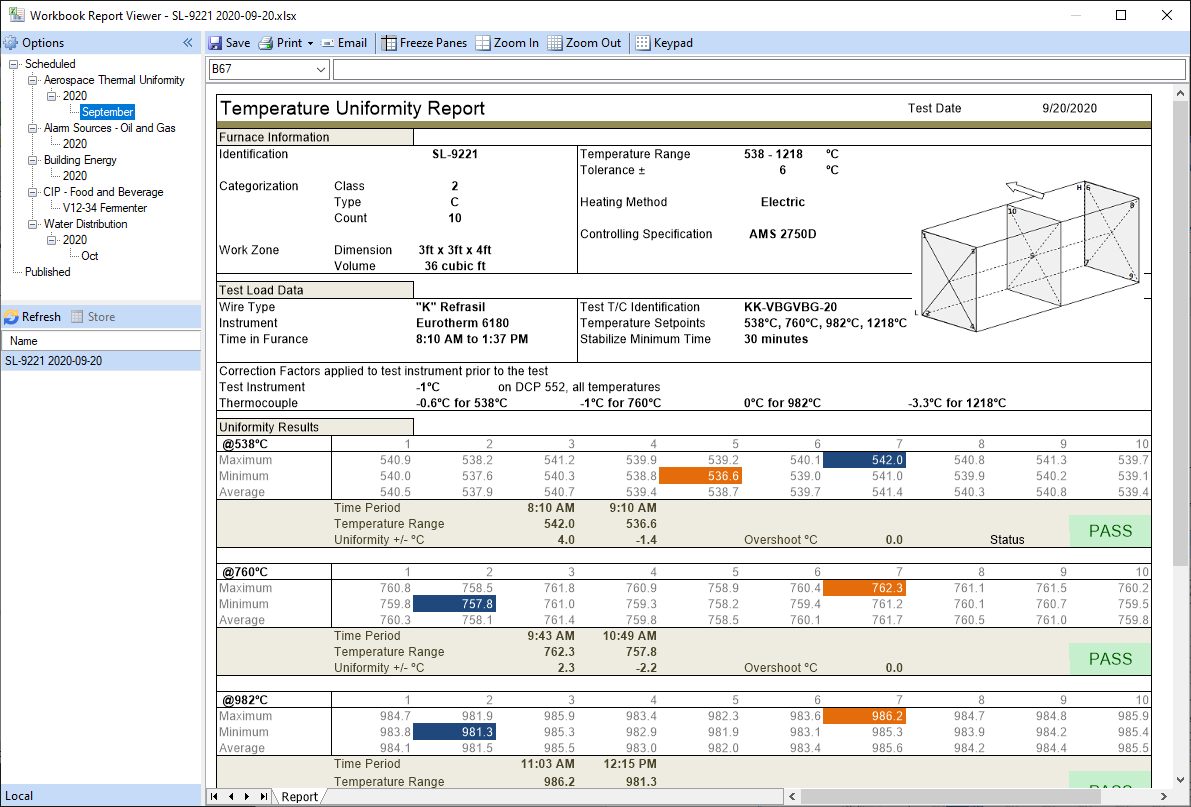Click the Print toolbar button
This screenshot has height=807, width=1191.
(x=280, y=43)
